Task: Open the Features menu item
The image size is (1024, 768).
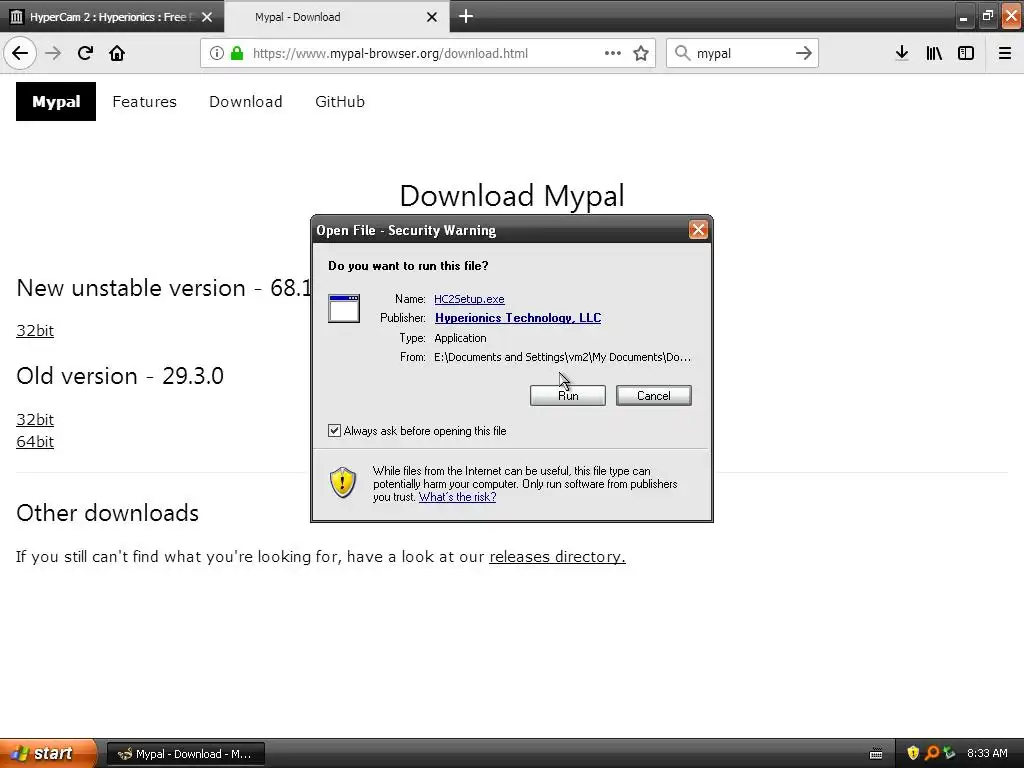Action: (x=144, y=102)
